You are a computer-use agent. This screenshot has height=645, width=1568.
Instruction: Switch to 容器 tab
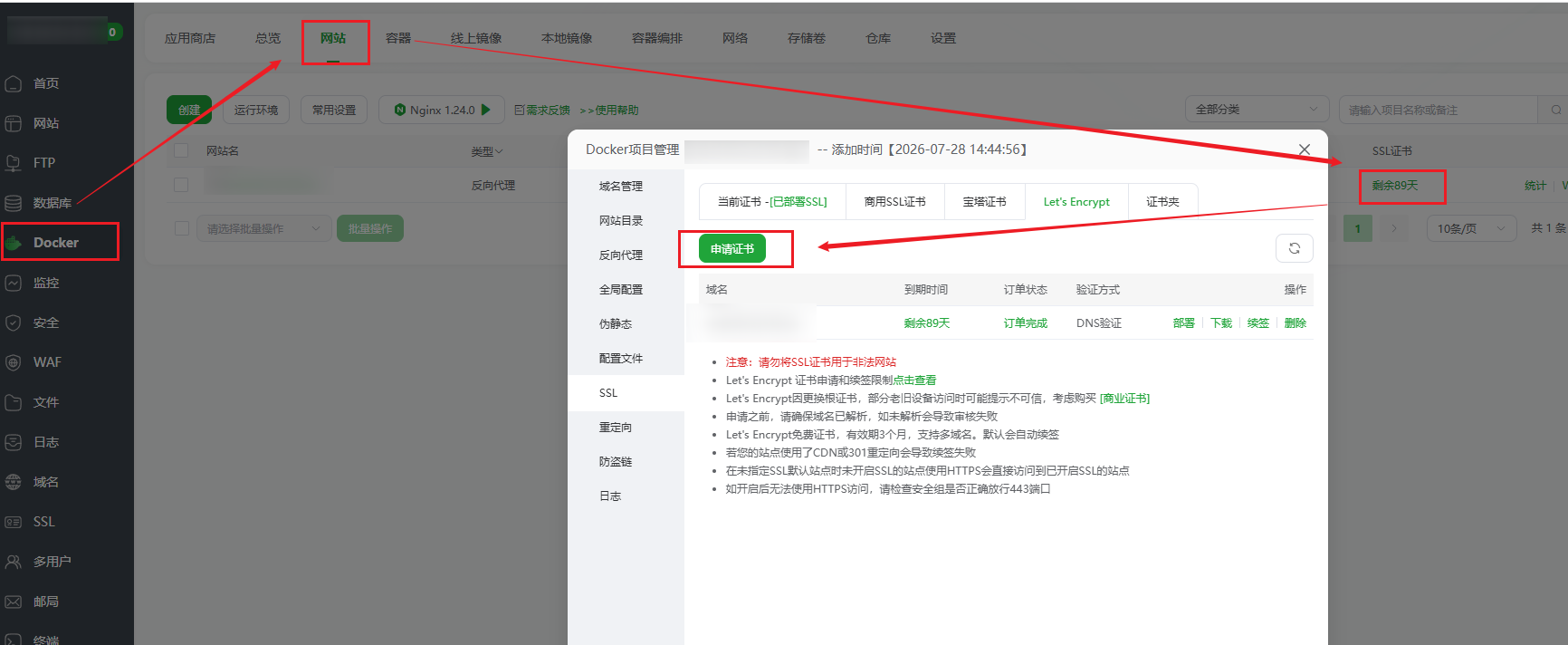tap(398, 38)
